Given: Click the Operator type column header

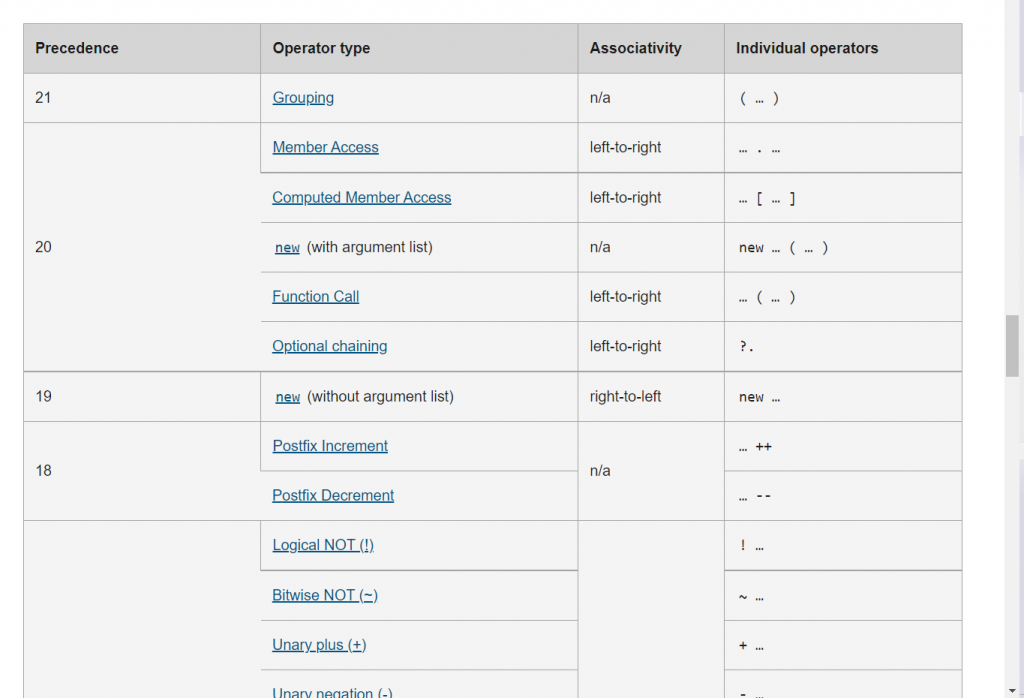Looking at the screenshot, I should pos(321,48).
